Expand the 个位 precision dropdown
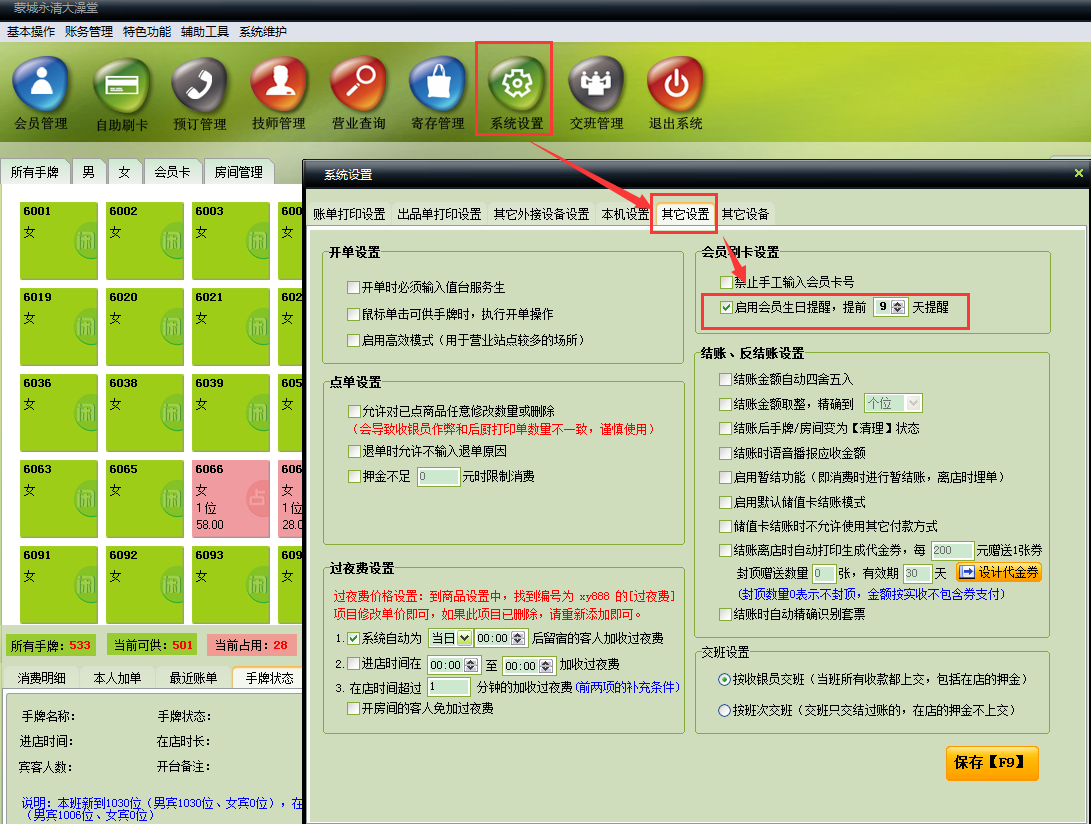 tap(912, 403)
